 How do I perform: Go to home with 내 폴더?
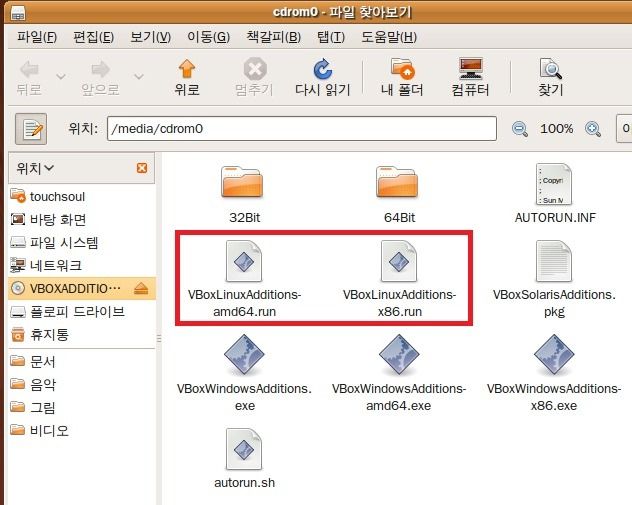click(402, 78)
